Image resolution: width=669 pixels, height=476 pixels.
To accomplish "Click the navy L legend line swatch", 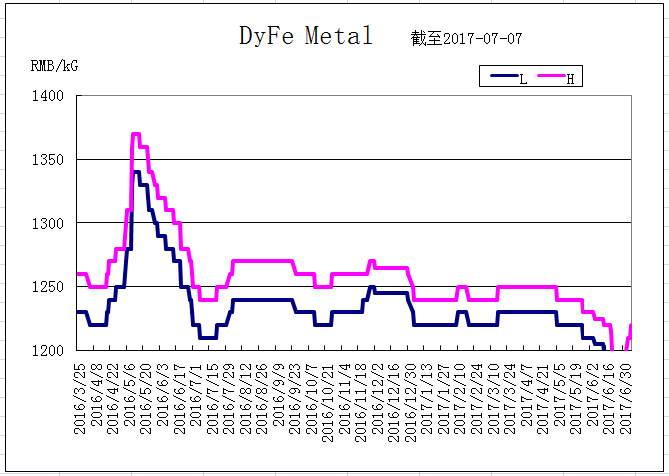I will pos(504,75).
